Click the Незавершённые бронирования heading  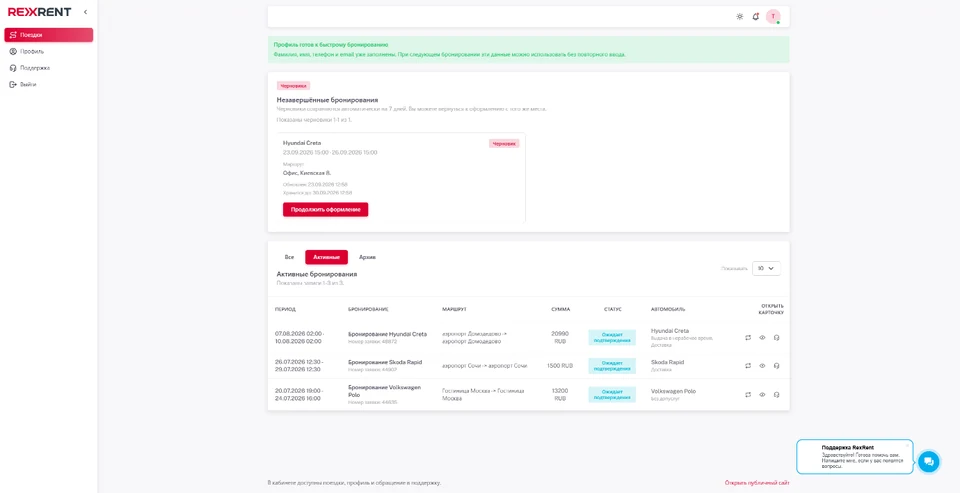pyautogui.click(x=327, y=100)
